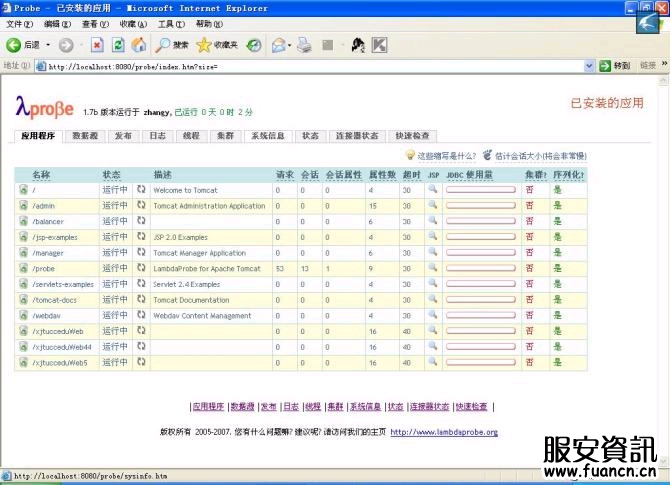Viewport: 670px width, 485px height.
Task: Click the λprobe logo
Action: pos(44,107)
